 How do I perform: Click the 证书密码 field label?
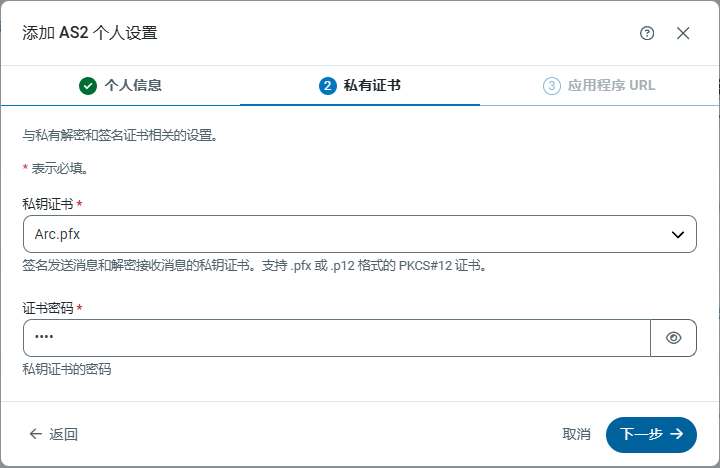(47, 307)
